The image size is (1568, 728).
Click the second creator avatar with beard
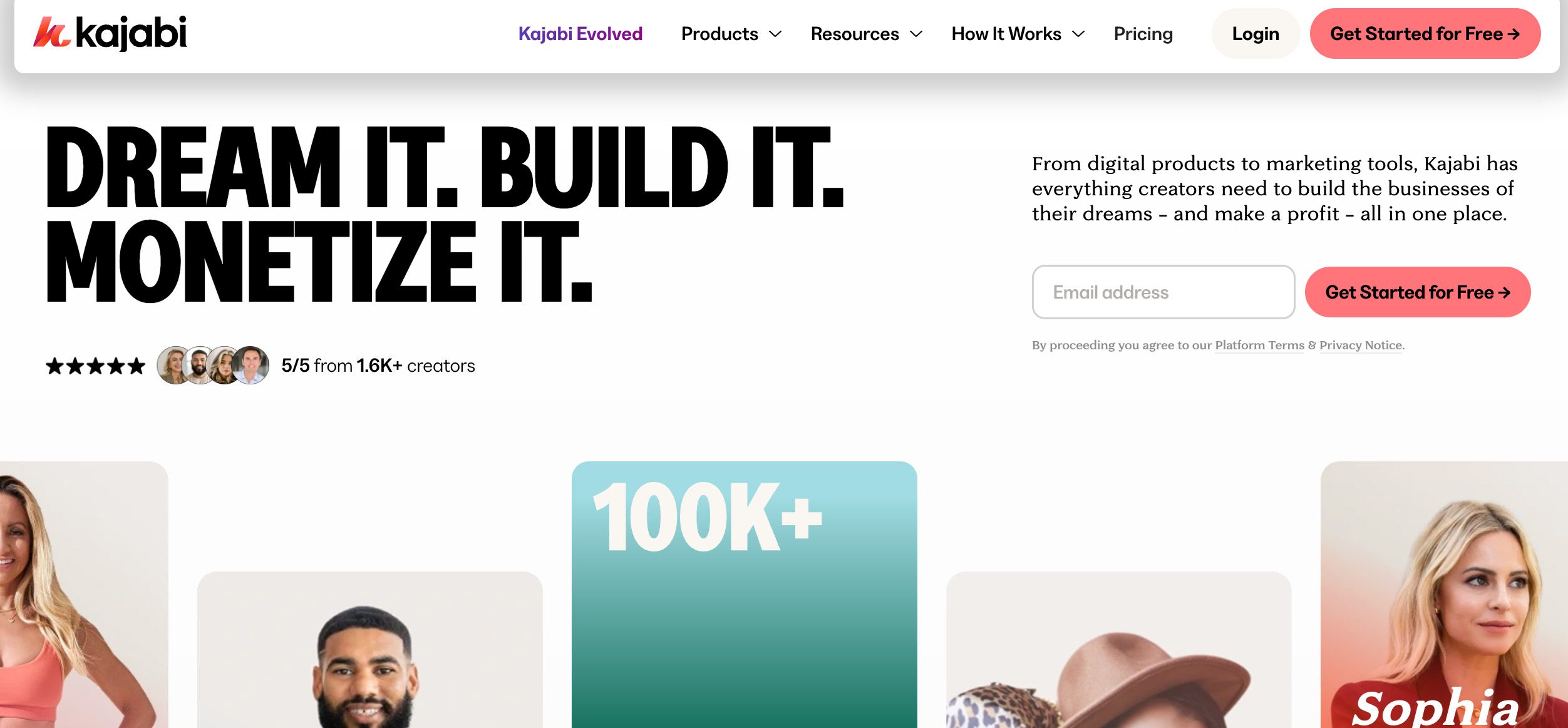click(x=200, y=365)
